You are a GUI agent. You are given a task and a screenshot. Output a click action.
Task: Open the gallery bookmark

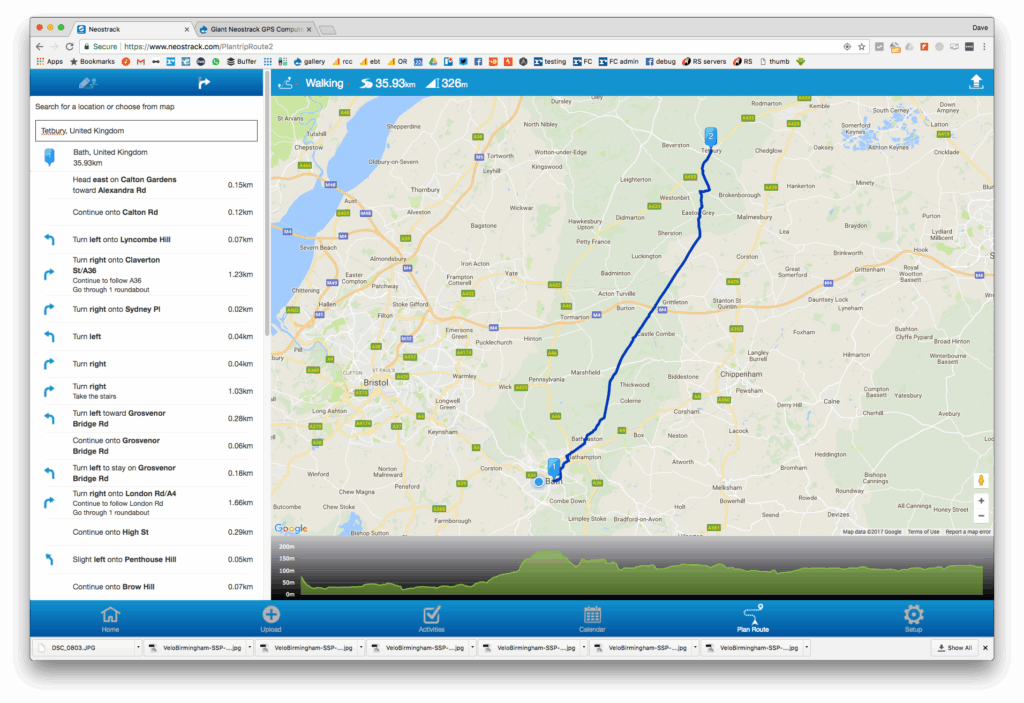click(310, 61)
